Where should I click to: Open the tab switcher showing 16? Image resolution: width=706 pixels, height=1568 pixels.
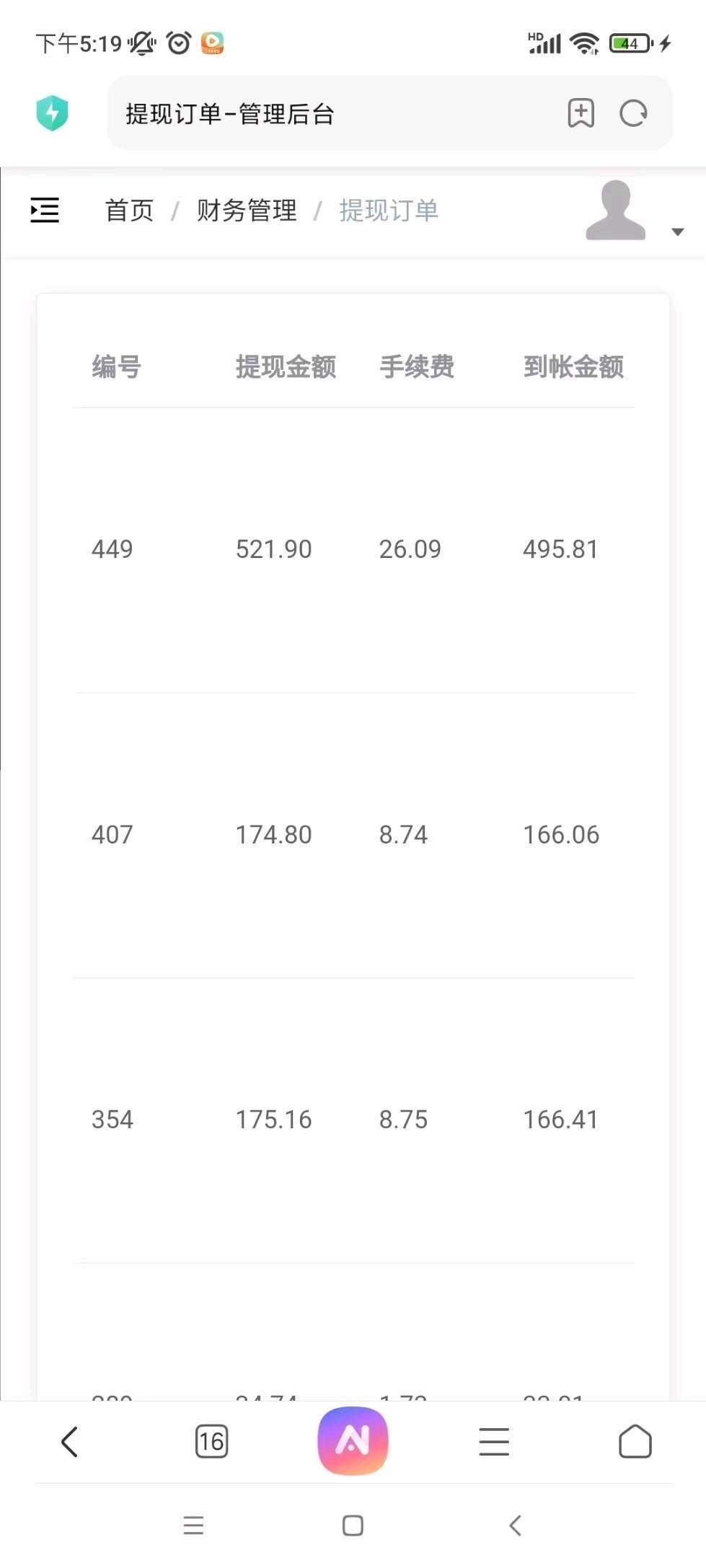point(211,1442)
